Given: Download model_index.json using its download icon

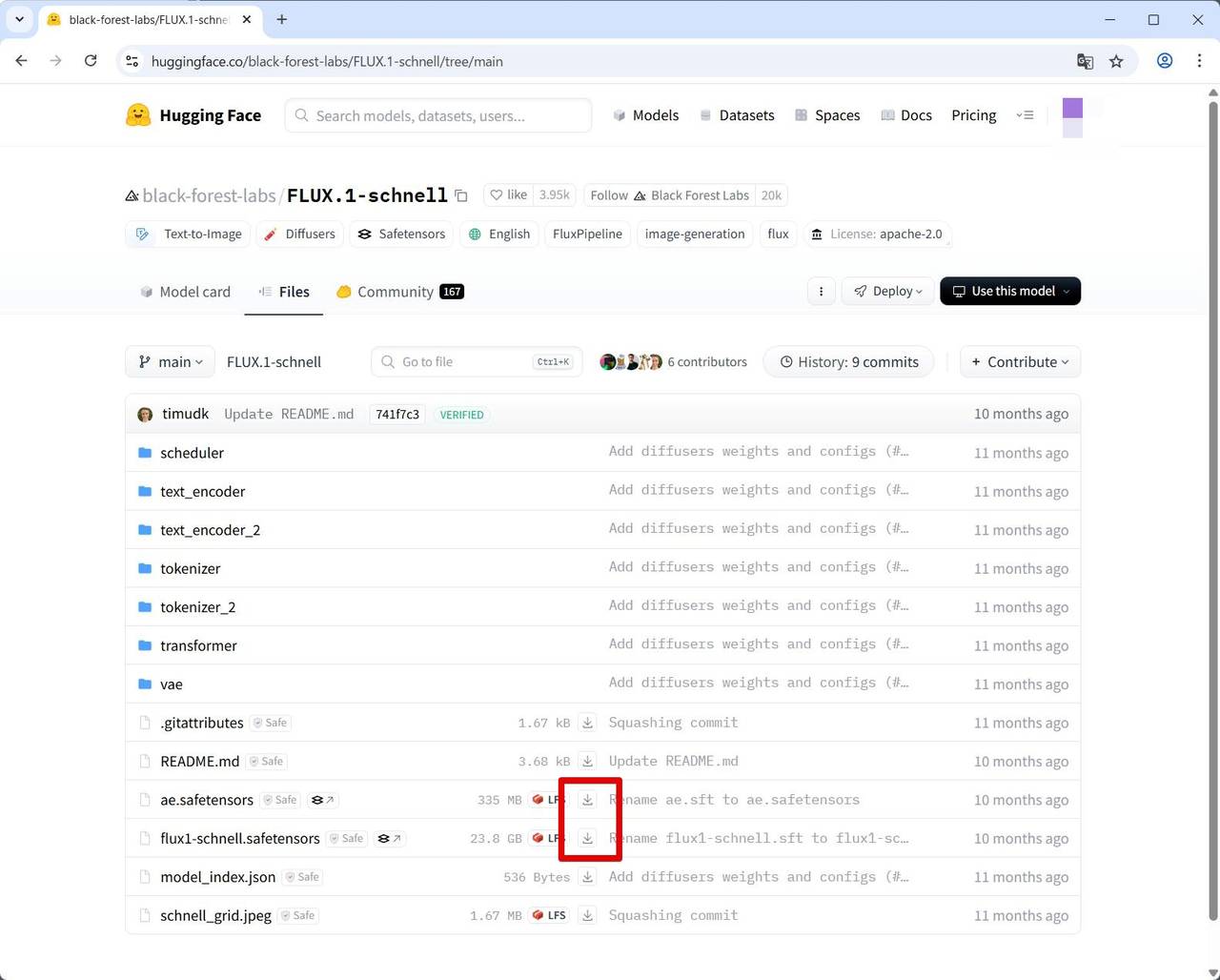Looking at the screenshot, I should pyautogui.click(x=588, y=877).
